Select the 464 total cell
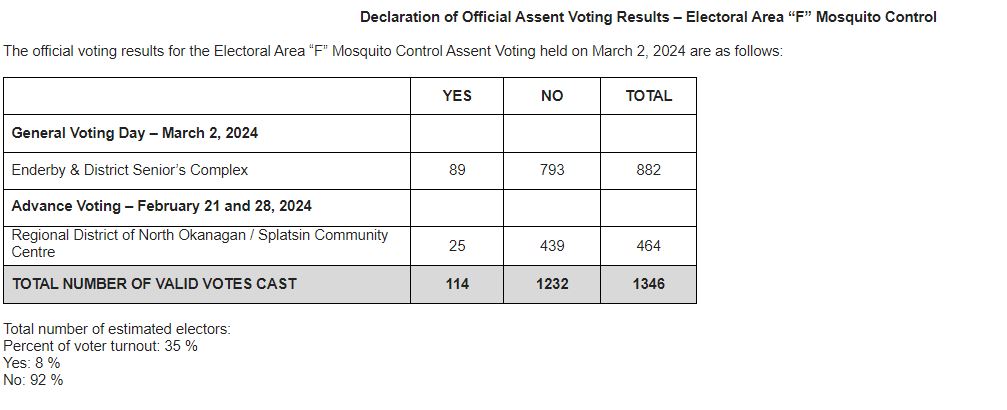 [x=648, y=245]
